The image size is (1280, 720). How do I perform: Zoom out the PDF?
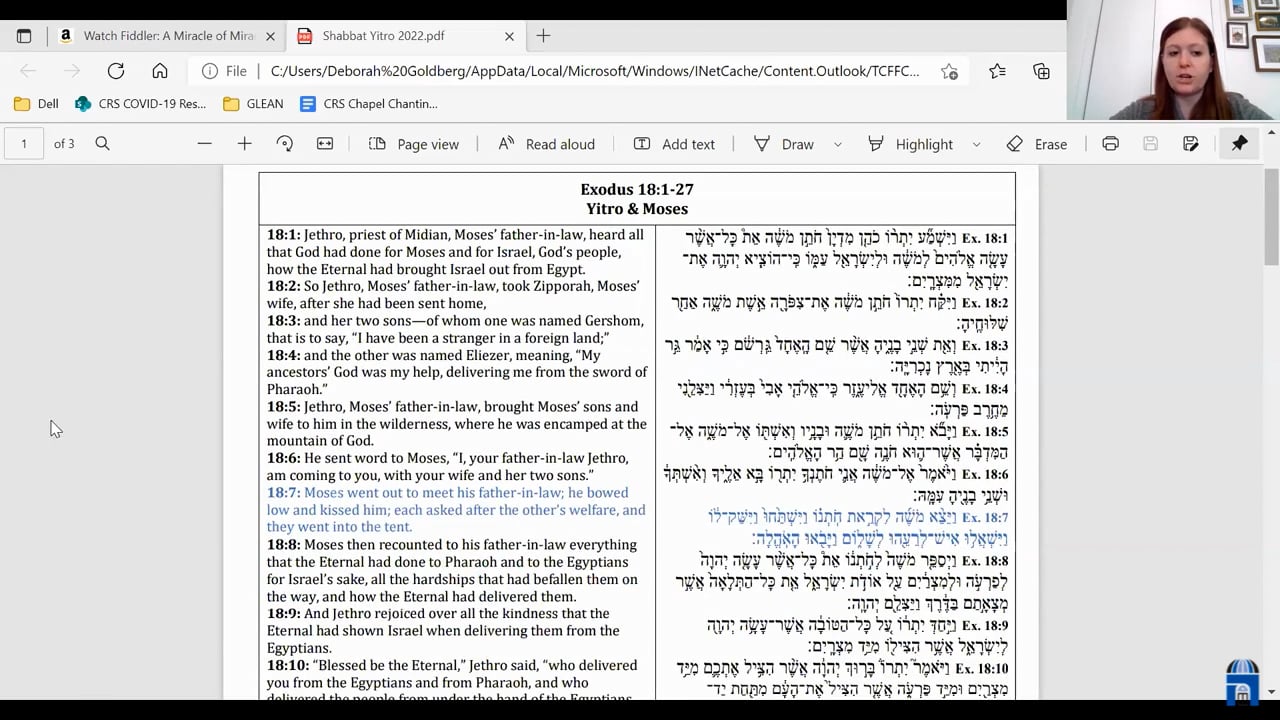pos(204,144)
